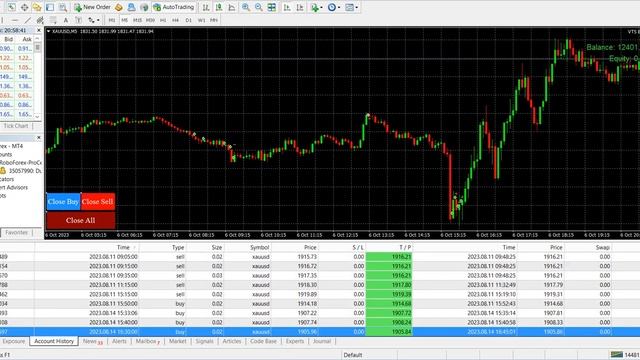Select the horizontal line drawing tool
640x360 pixels.
click(15, 20)
